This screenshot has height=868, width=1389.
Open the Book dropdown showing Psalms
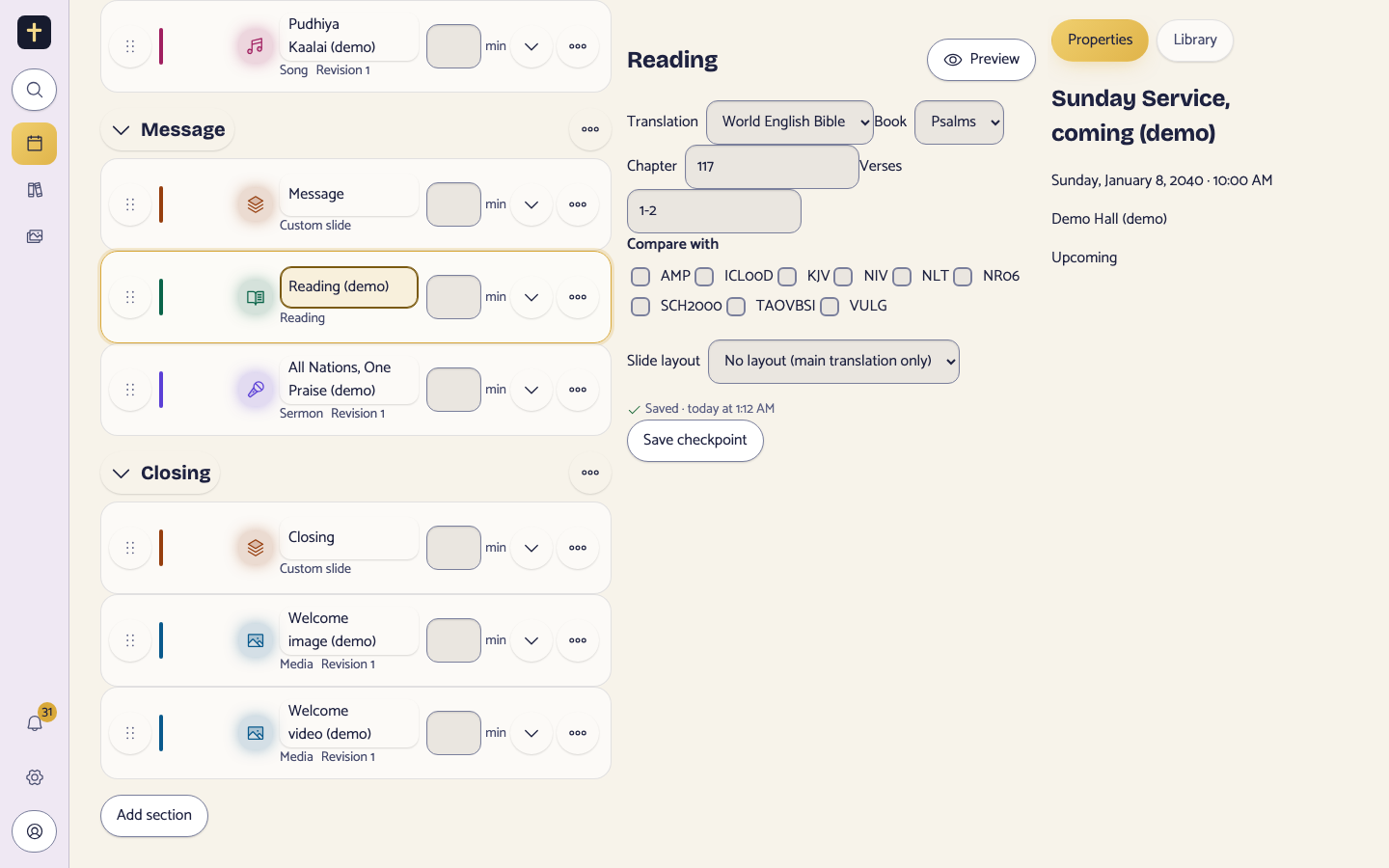tap(959, 122)
